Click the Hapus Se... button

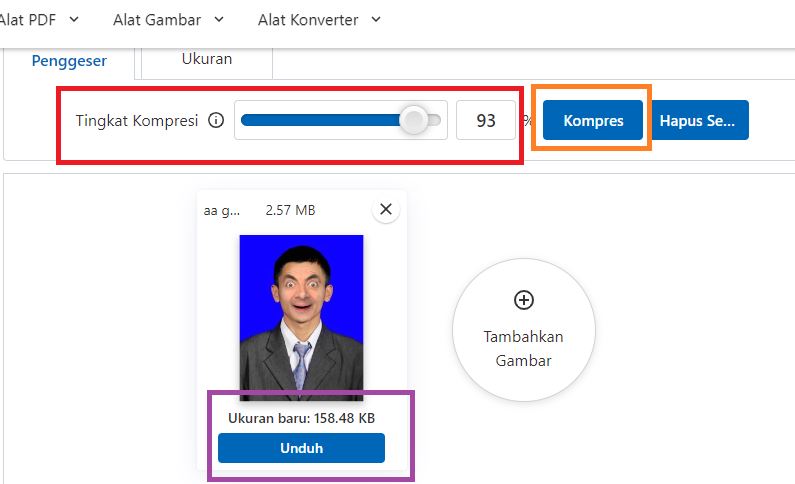pyautogui.click(x=700, y=120)
